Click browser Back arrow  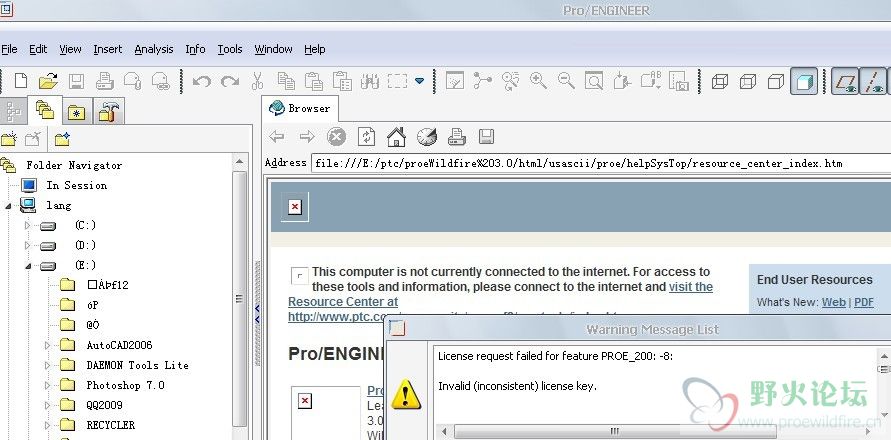click(x=277, y=136)
